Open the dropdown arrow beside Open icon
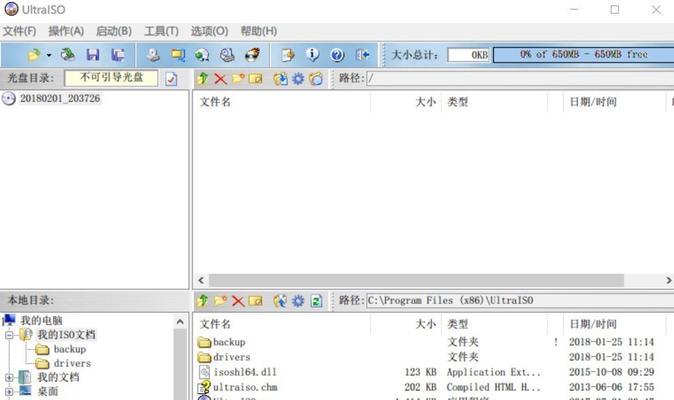 pos(49,55)
